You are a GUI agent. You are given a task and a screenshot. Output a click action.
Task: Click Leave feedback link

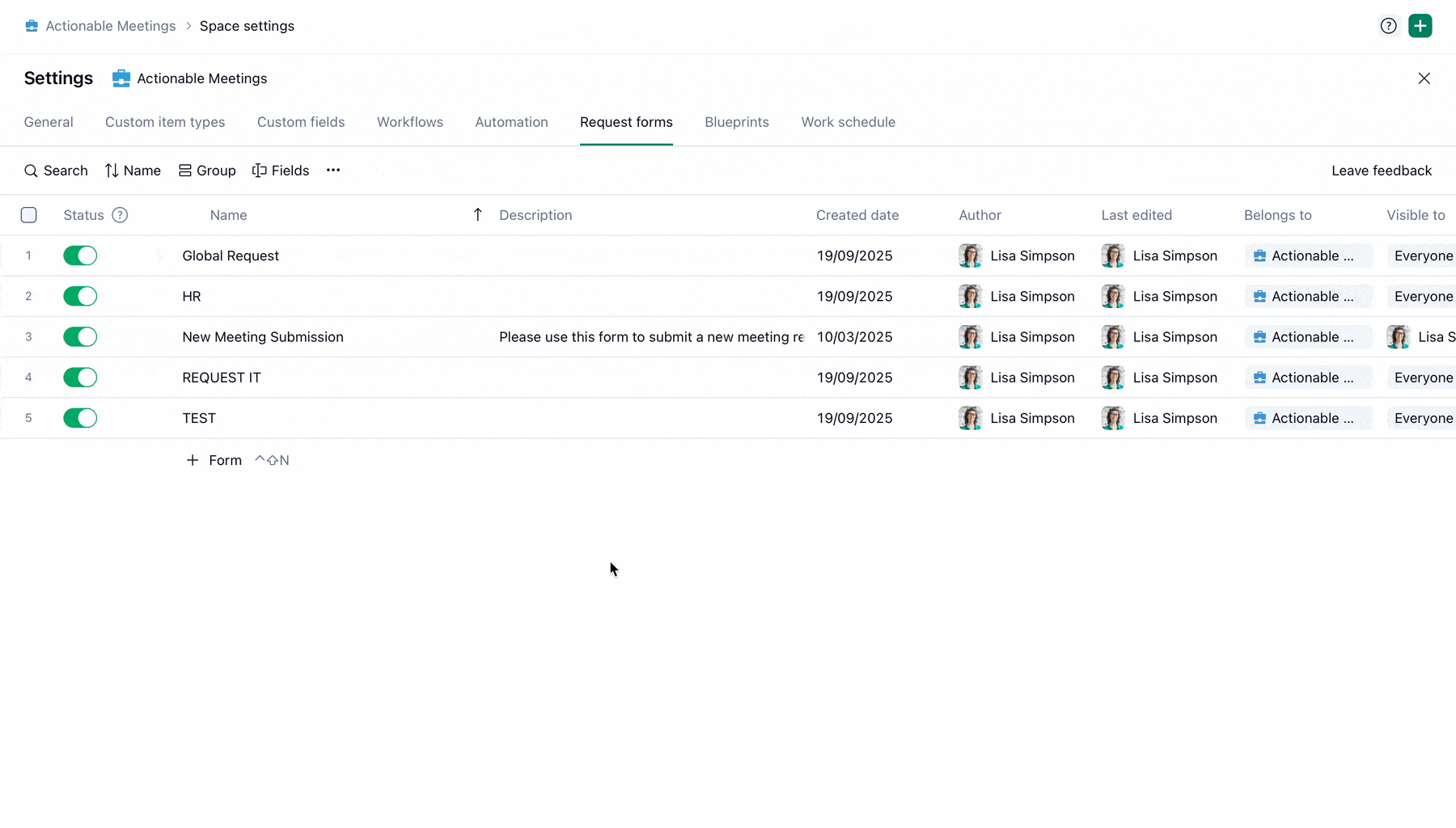[x=1381, y=171]
